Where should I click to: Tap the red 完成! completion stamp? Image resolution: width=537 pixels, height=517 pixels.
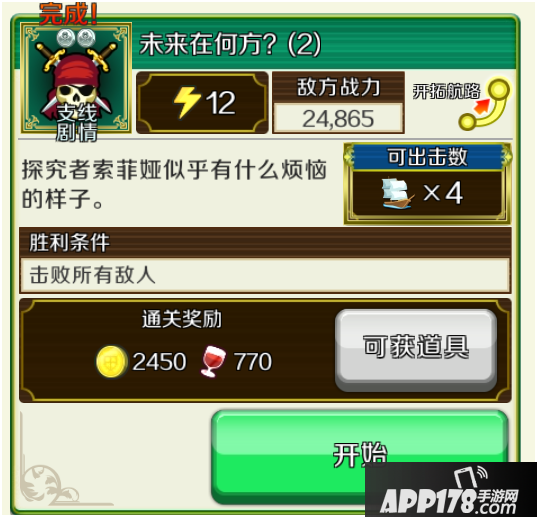coord(68,14)
